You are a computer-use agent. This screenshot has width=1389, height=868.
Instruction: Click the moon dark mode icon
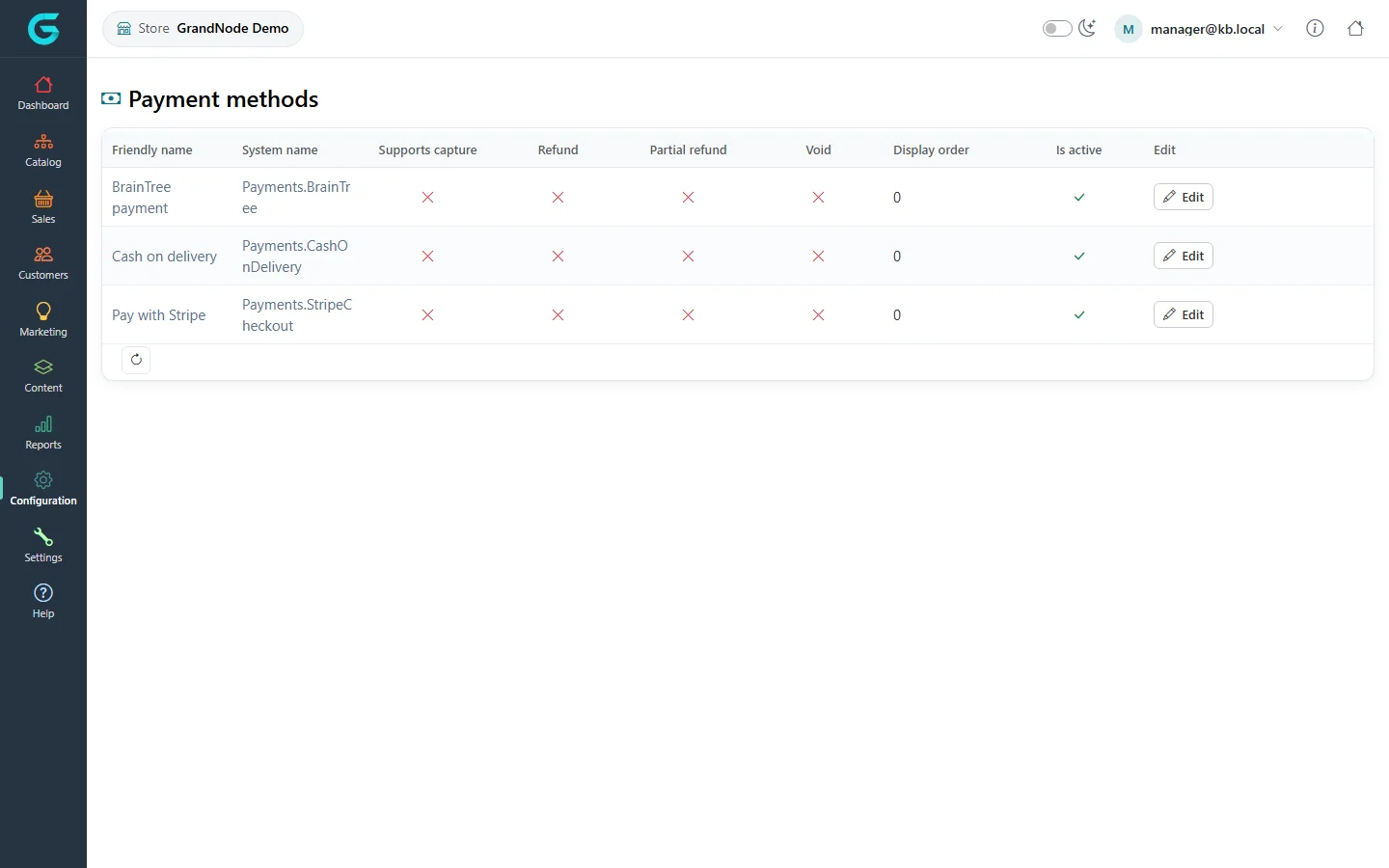tap(1087, 28)
